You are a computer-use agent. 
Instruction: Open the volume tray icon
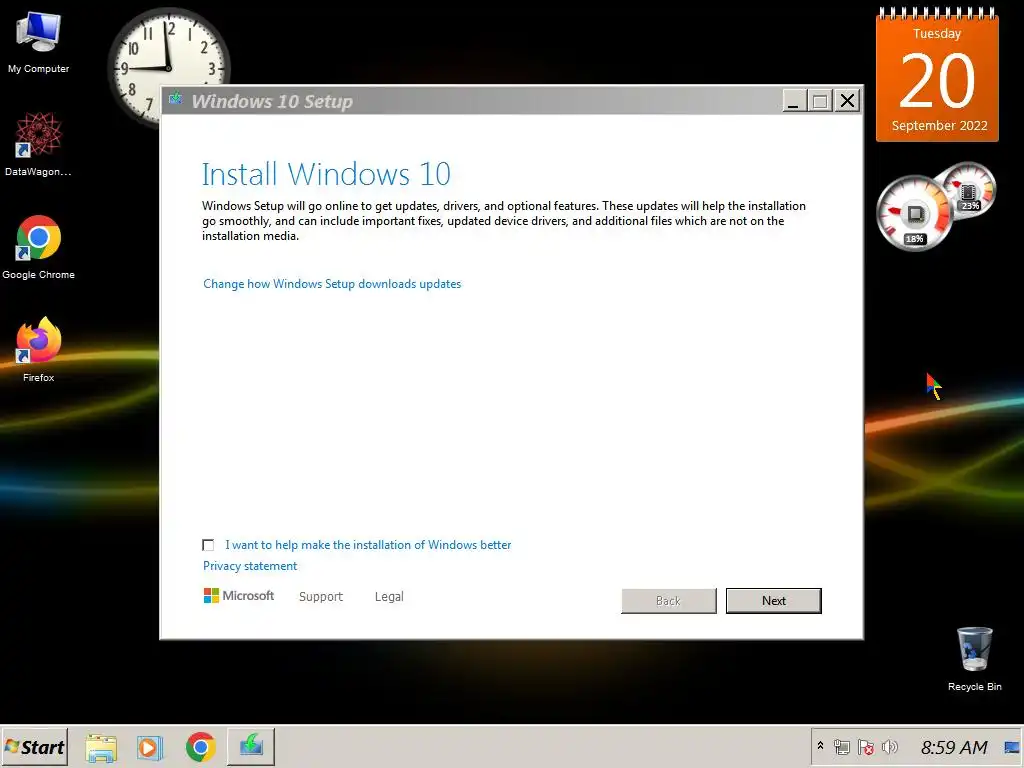pyautogui.click(x=889, y=746)
